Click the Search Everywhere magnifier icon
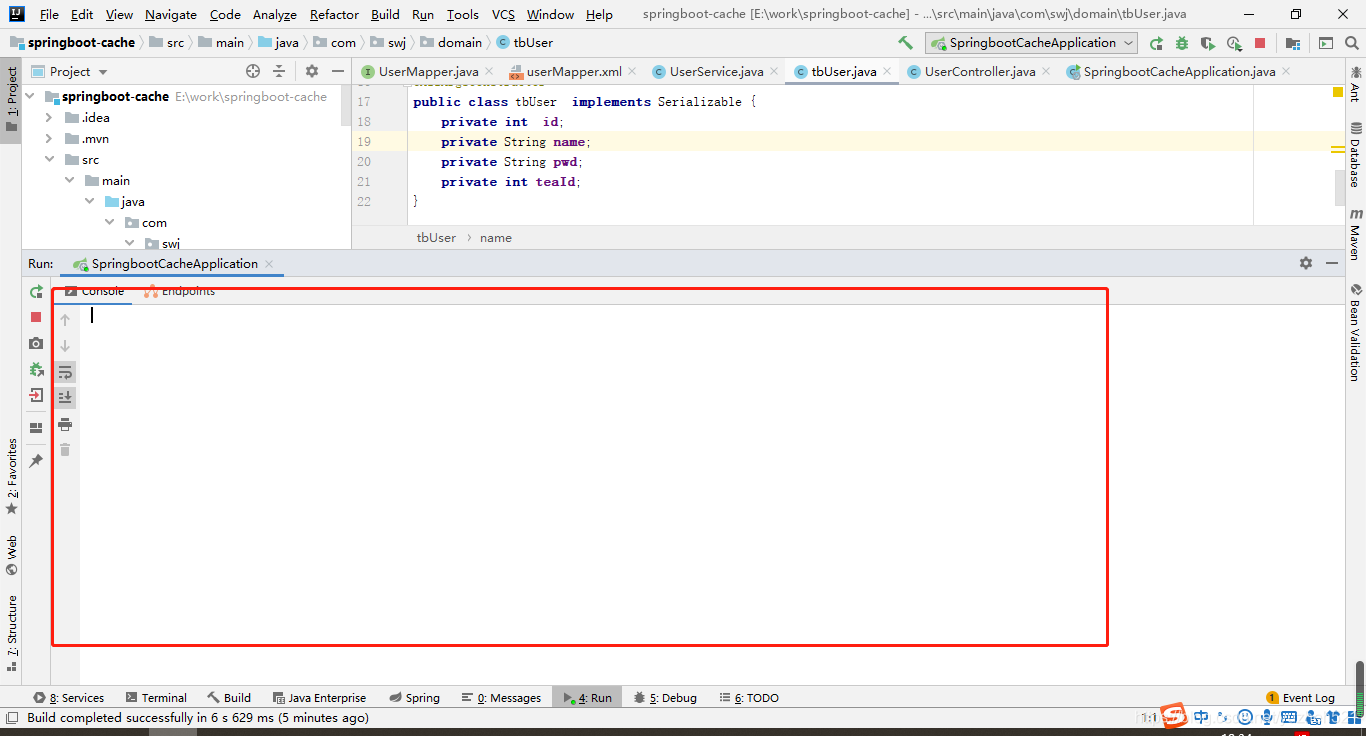The height and width of the screenshot is (736, 1366). [1352, 43]
